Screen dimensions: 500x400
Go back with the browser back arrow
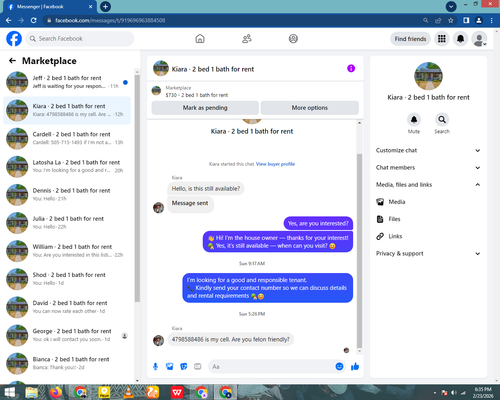pyautogui.click(x=9, y=20)
